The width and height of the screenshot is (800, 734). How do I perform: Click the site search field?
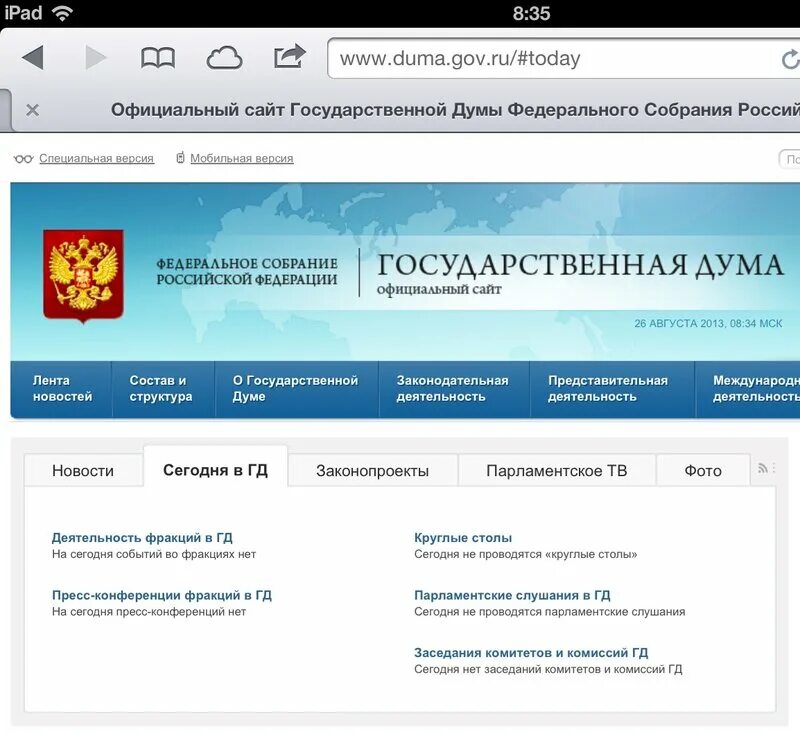pyautogui.click(x=789, y=159)
